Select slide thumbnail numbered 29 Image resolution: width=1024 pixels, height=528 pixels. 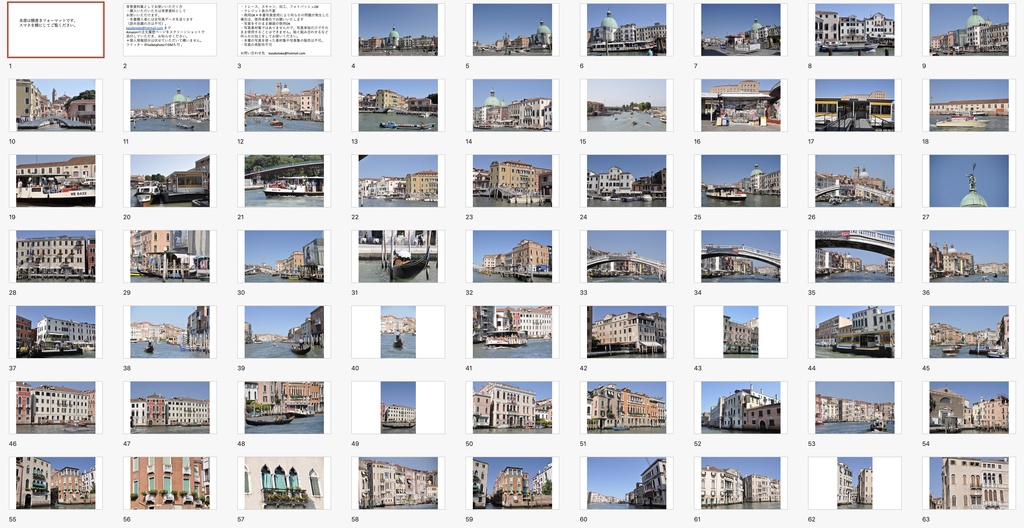pos(170,256)
